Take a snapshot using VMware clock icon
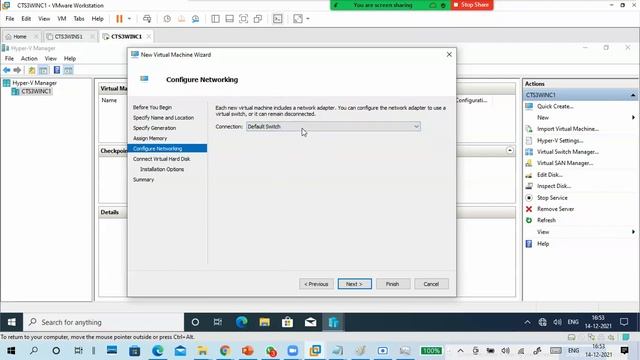This screenshot has width=640, height=360. [167, 19]
